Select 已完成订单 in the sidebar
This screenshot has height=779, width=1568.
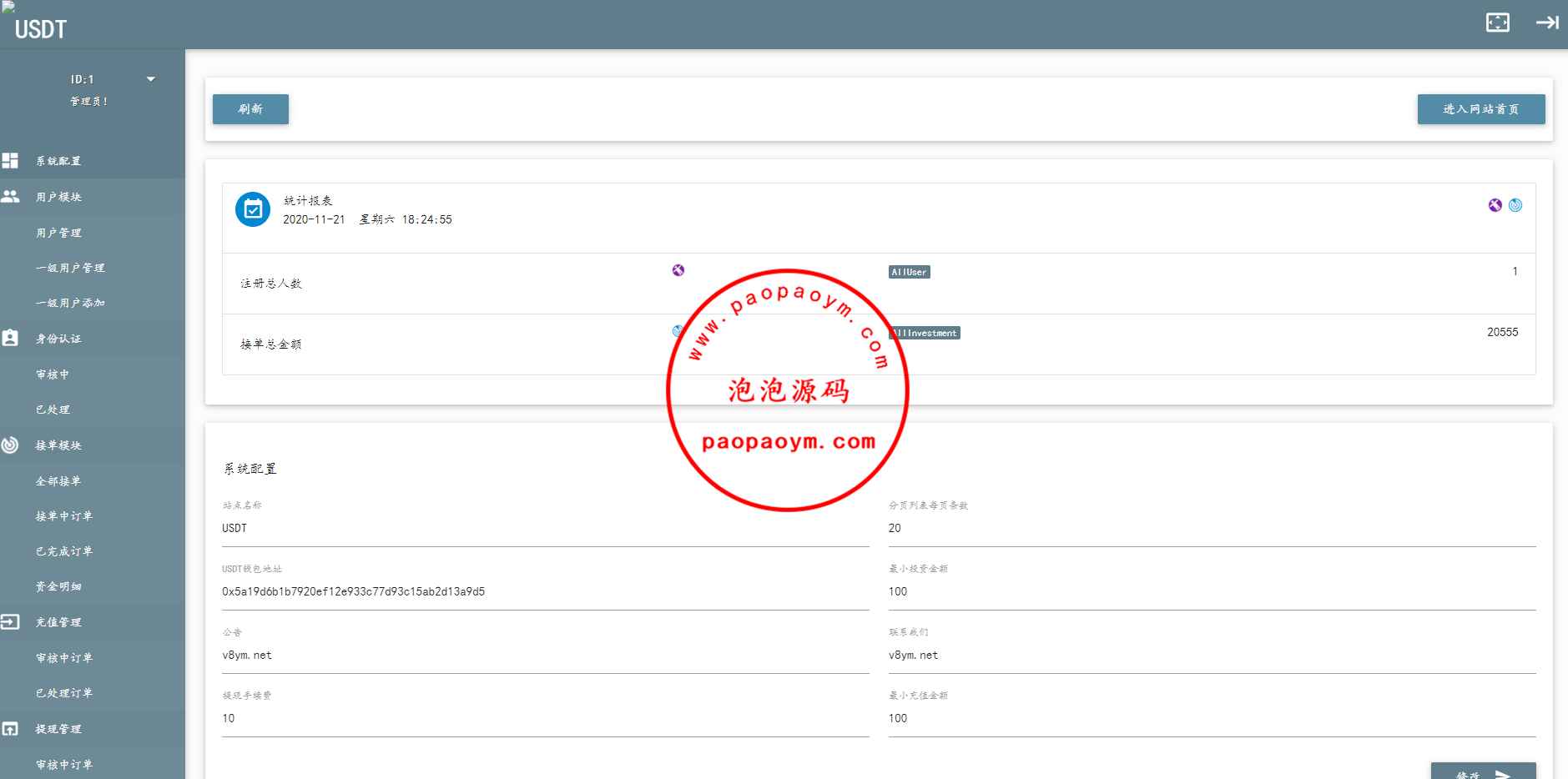64,551
